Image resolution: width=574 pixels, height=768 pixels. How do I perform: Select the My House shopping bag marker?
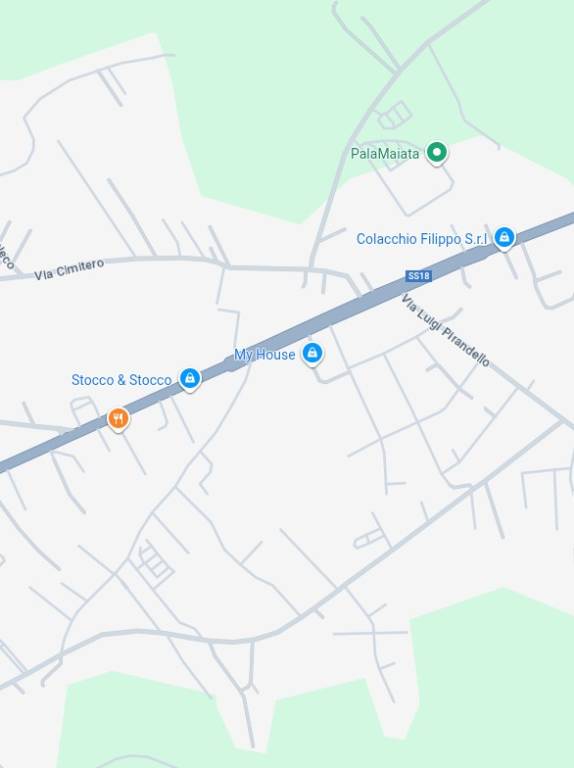pyautogui.click(x=312, y=353)
